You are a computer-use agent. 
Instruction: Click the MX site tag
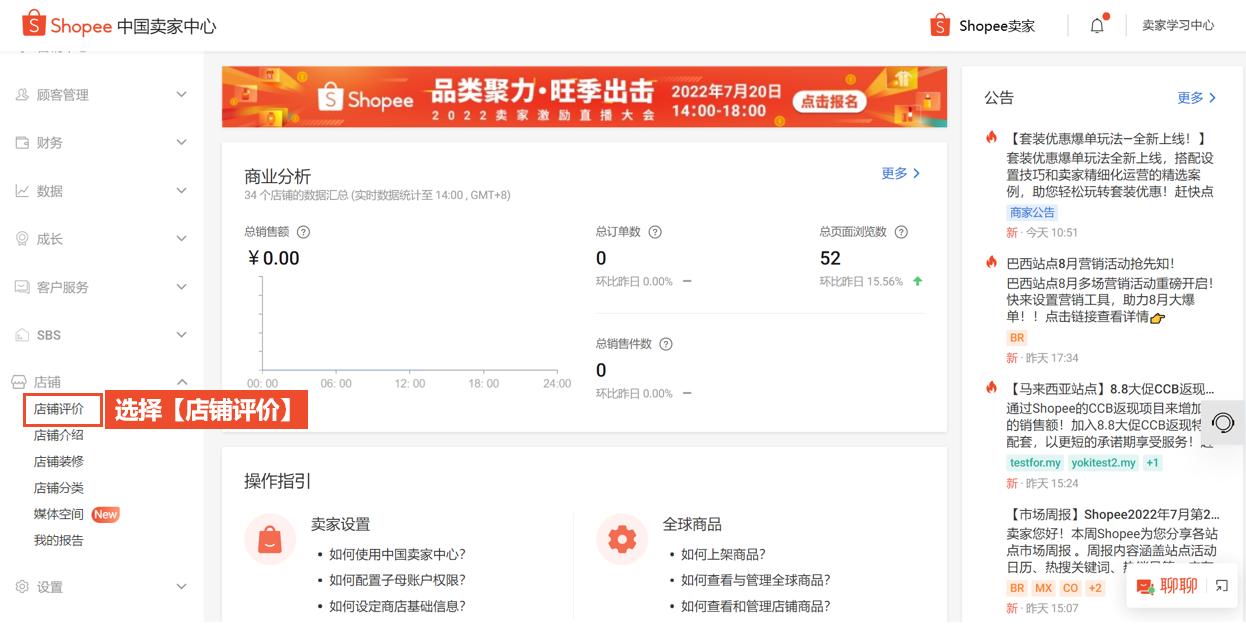(1043, 587)
